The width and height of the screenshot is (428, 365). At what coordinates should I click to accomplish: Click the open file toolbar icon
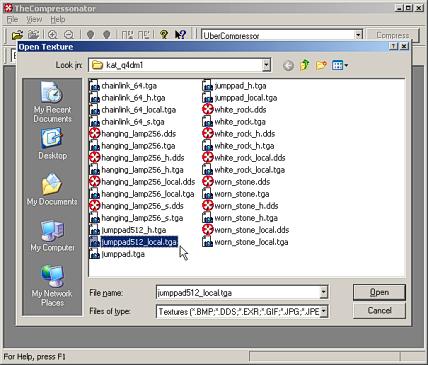17,35
